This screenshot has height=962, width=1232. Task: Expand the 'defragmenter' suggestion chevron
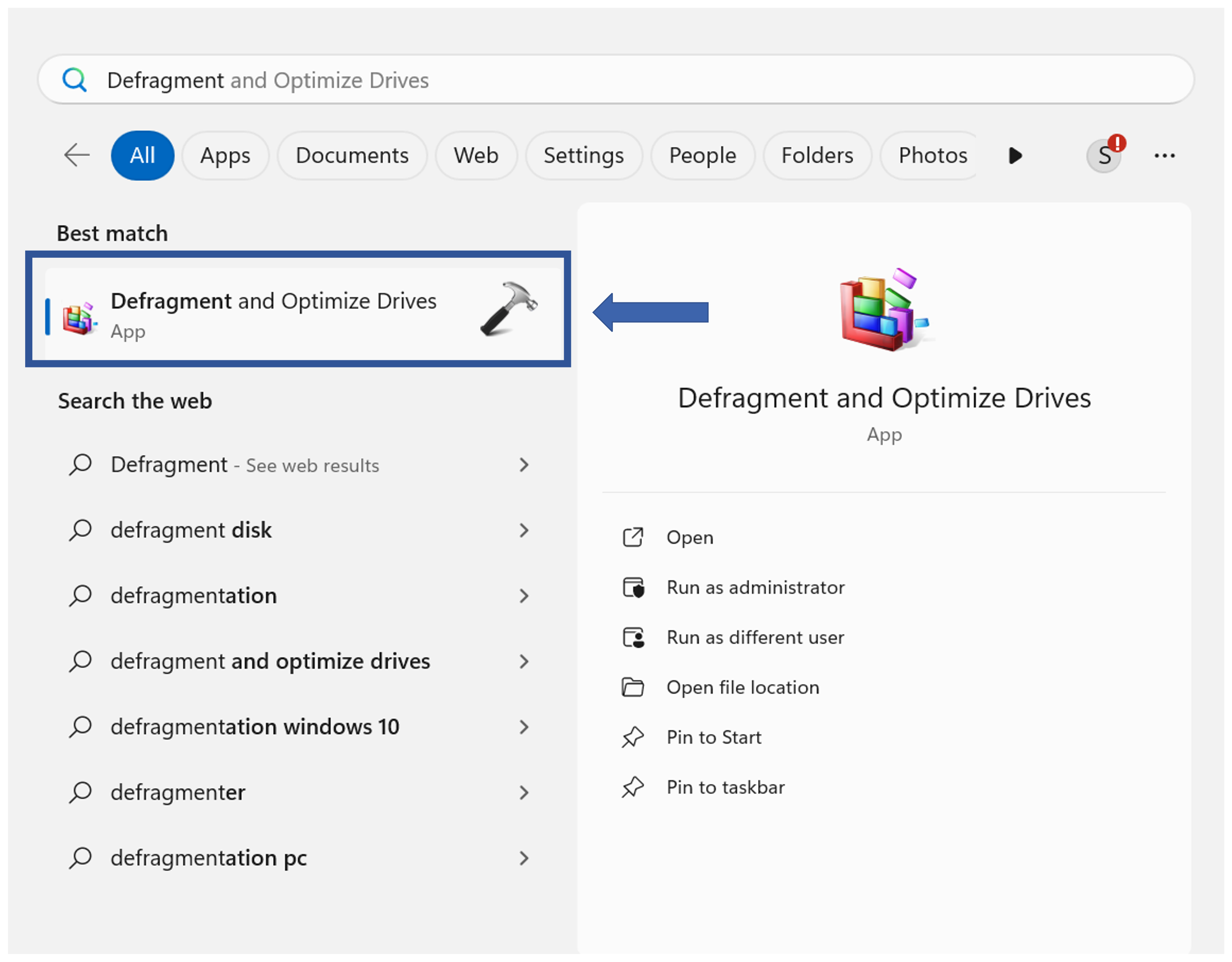tap(524, 793)
